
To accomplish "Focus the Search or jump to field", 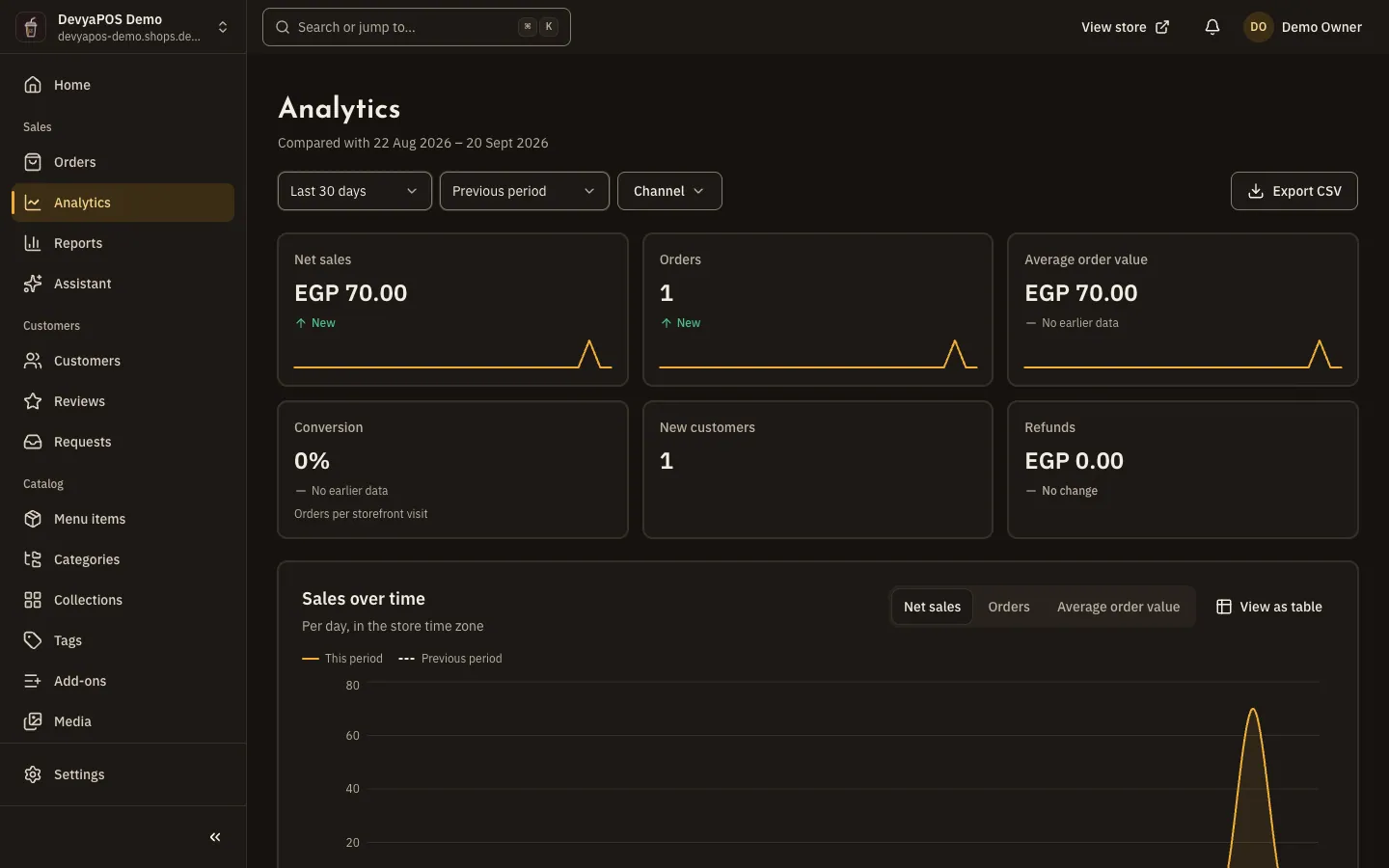I will tap(417, 27).
